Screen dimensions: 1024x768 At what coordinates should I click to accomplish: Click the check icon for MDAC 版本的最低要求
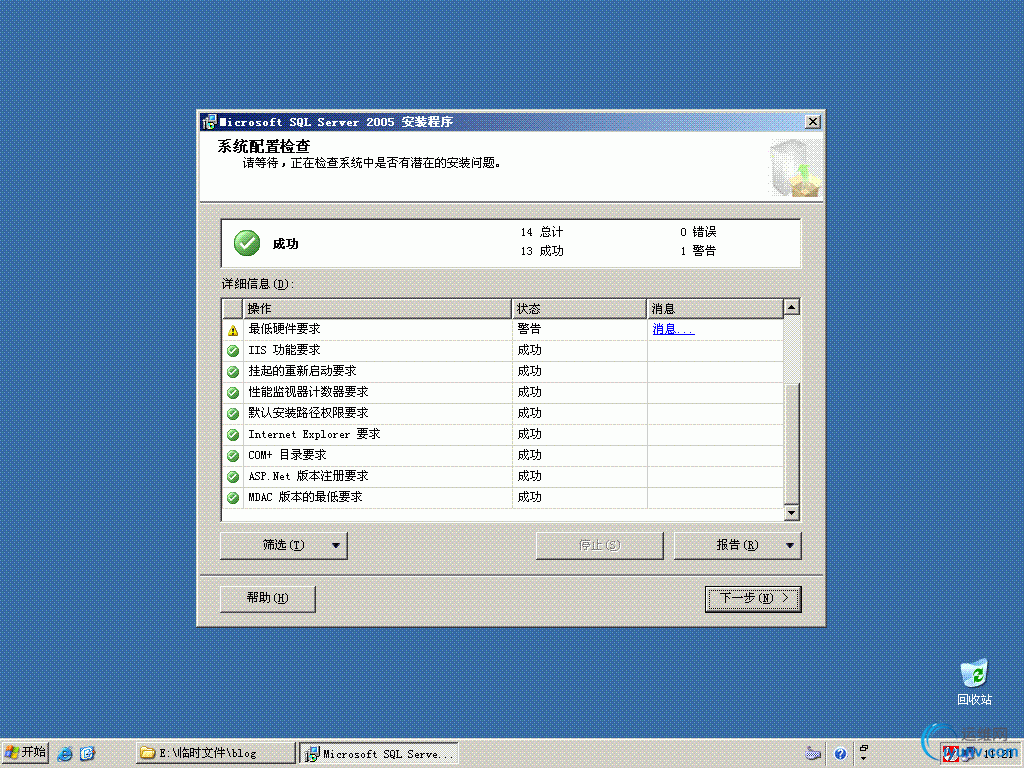coord(232,497)
